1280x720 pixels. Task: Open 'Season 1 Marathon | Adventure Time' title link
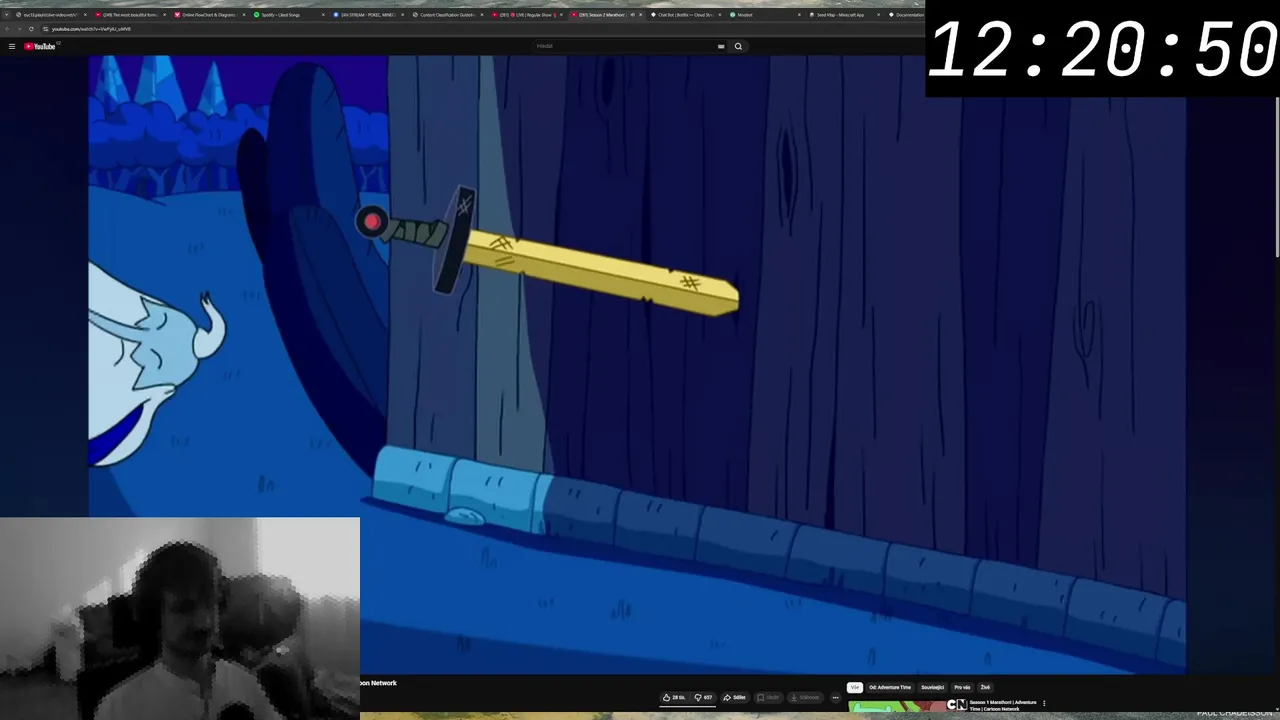(x=1003, y=705)
